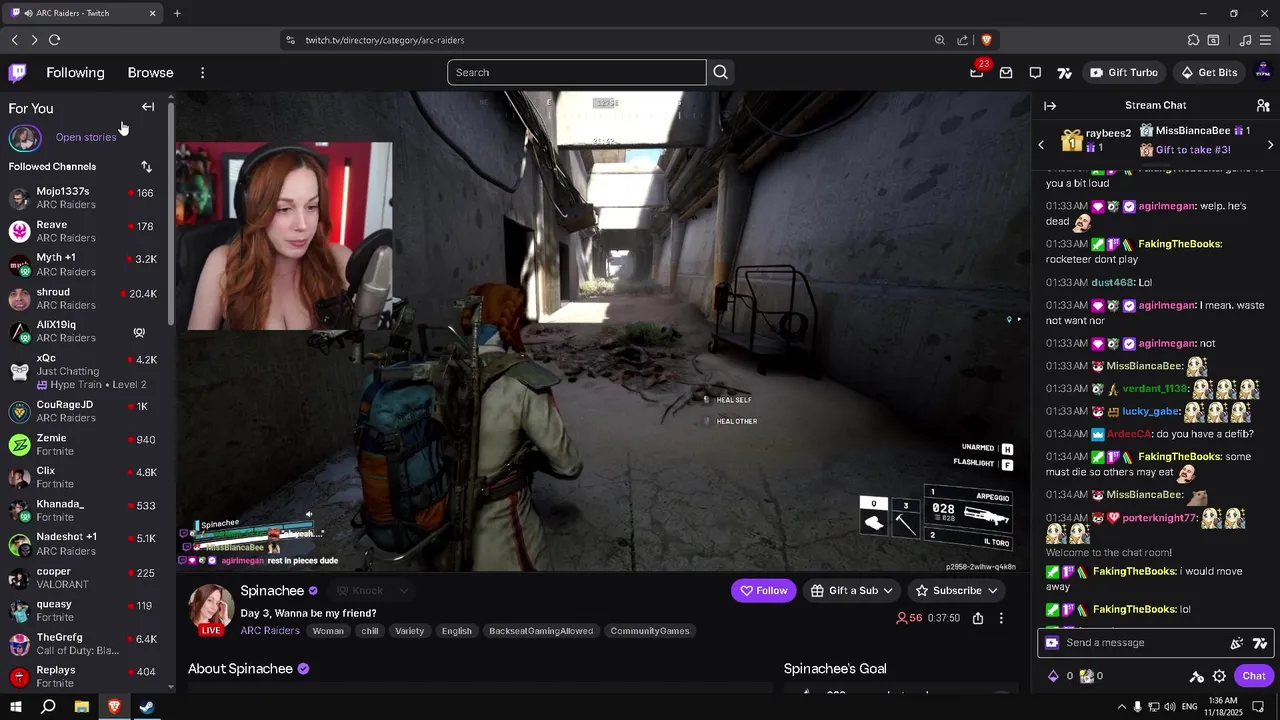Click the 7TV icon in top navigation
Image resolution: width=1280 pixels, height=720 pixels.
1064,72
